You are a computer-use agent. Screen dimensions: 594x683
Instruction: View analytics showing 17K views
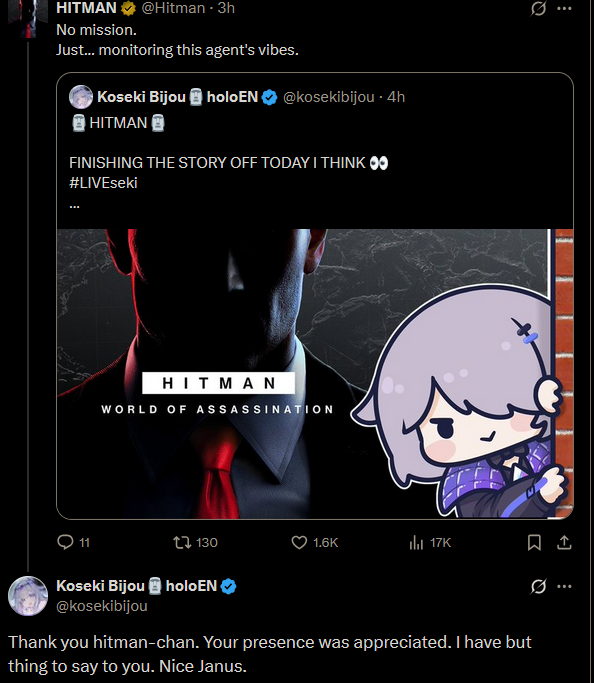[416, 542]
